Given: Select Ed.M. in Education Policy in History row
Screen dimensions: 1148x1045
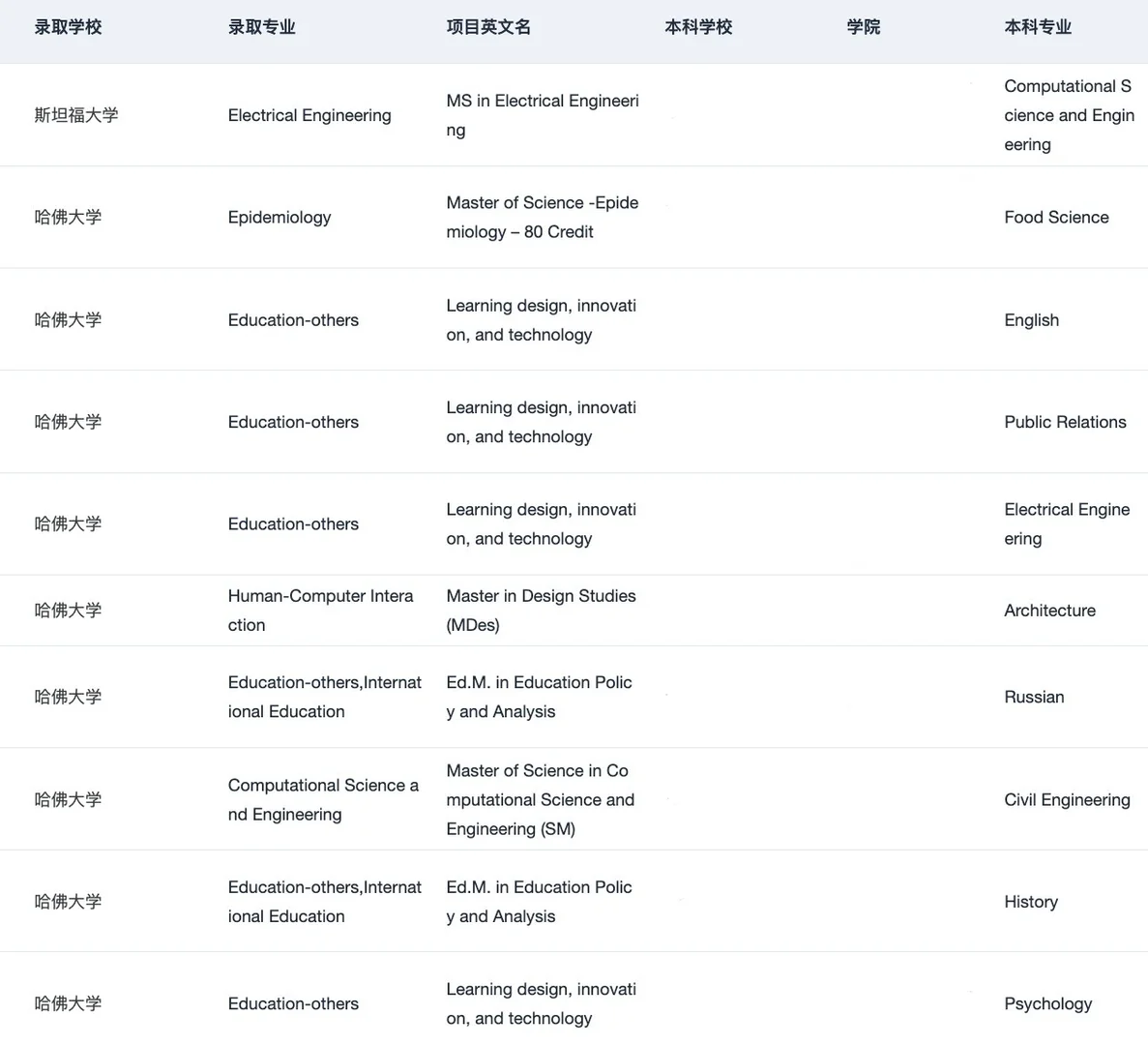Looking at the screenshot, I should 539,902.
